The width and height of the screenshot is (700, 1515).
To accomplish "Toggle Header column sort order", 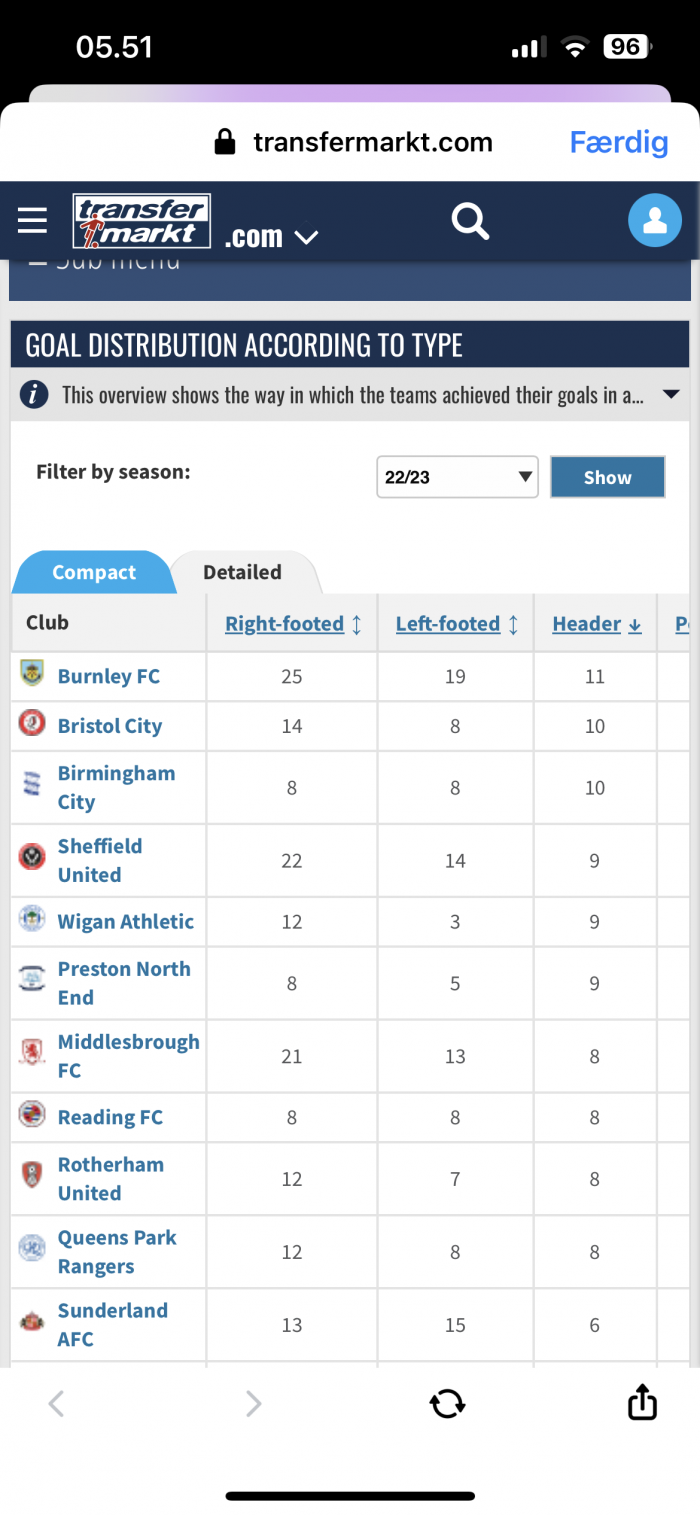I will (x=597, y=624).
